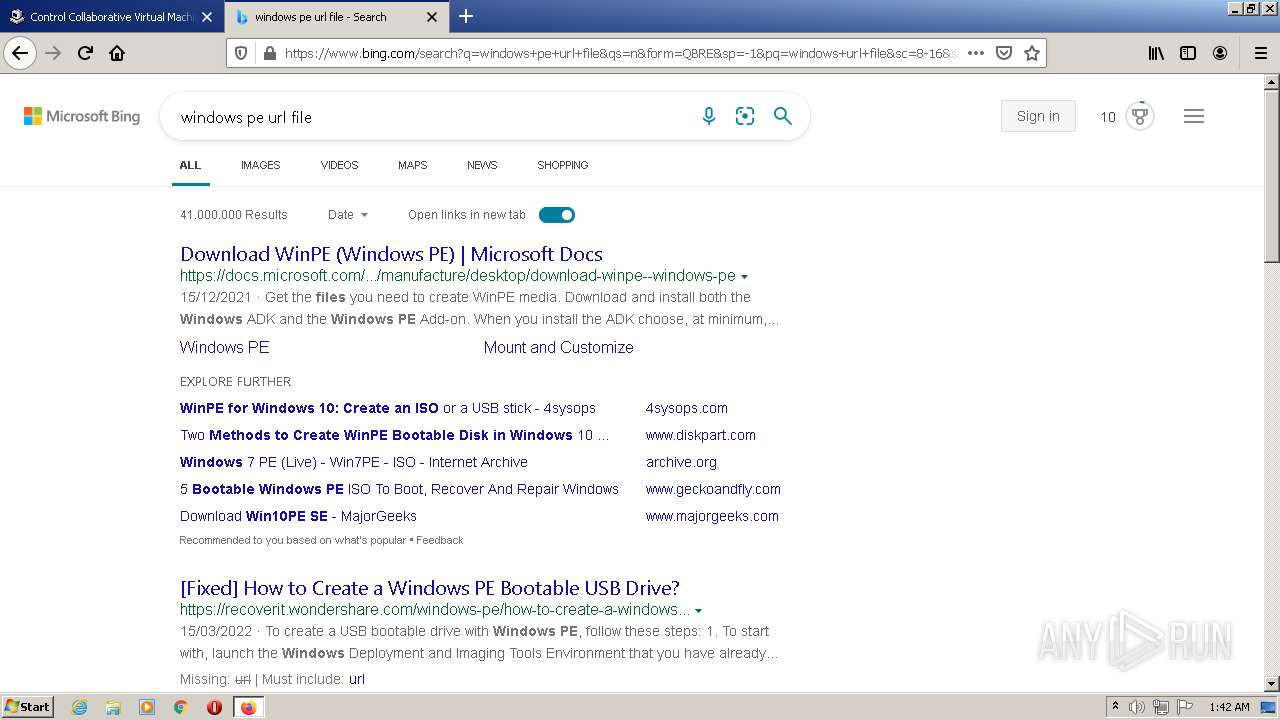1280x720 pixels.
Task: Open Mount and Customize sublink
Action: (559, 347)
